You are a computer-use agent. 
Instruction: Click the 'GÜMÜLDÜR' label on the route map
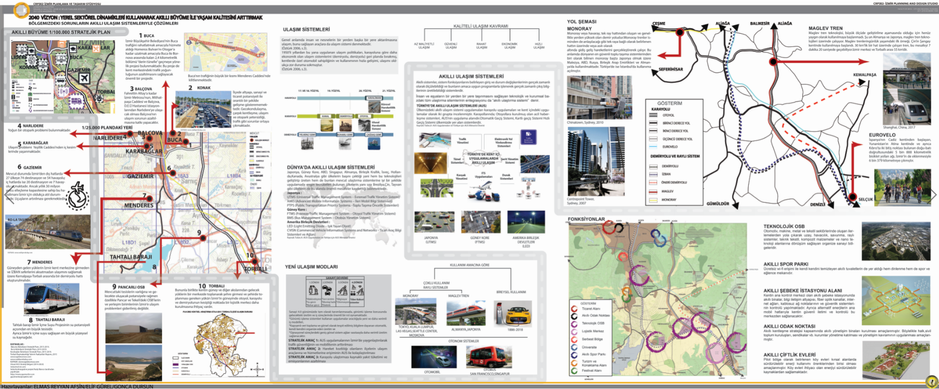[x=717, y=203]
